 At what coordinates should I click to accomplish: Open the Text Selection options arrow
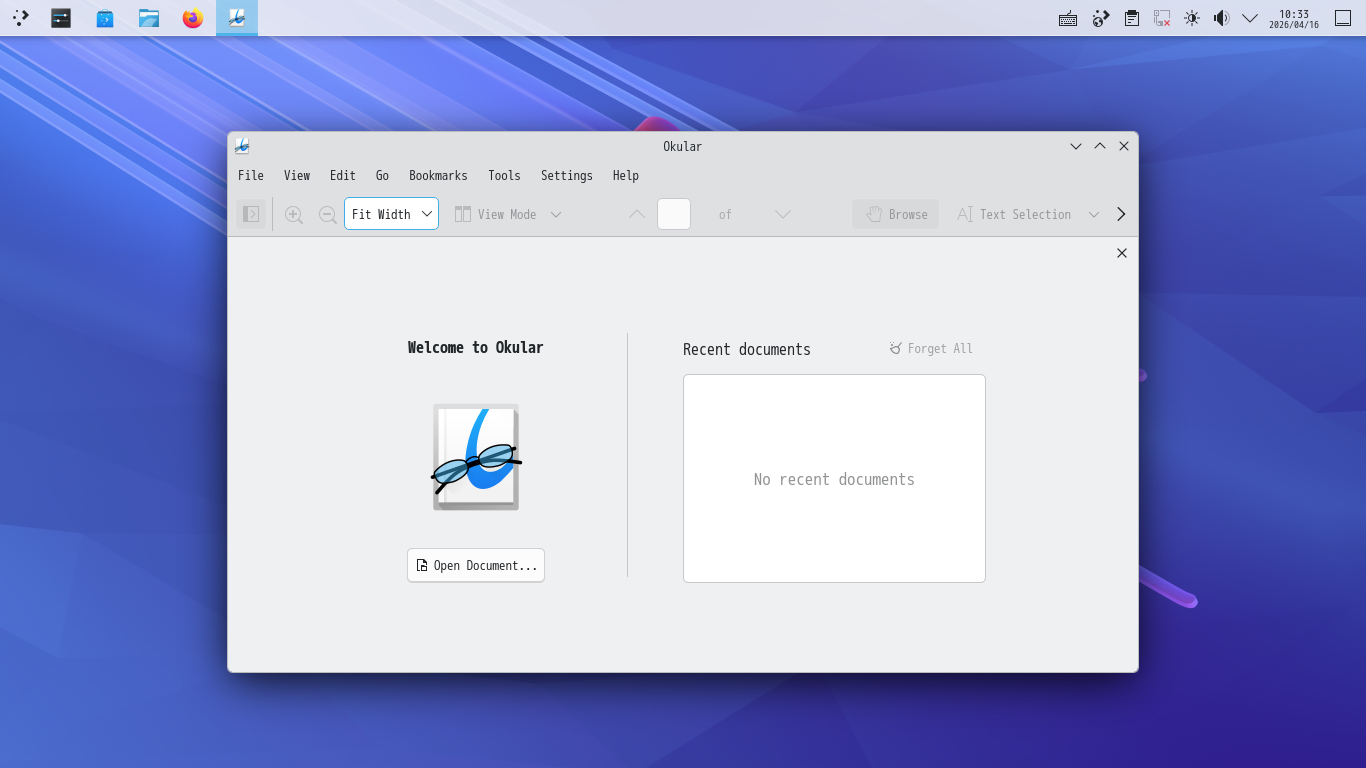(x=1094, y=214)
